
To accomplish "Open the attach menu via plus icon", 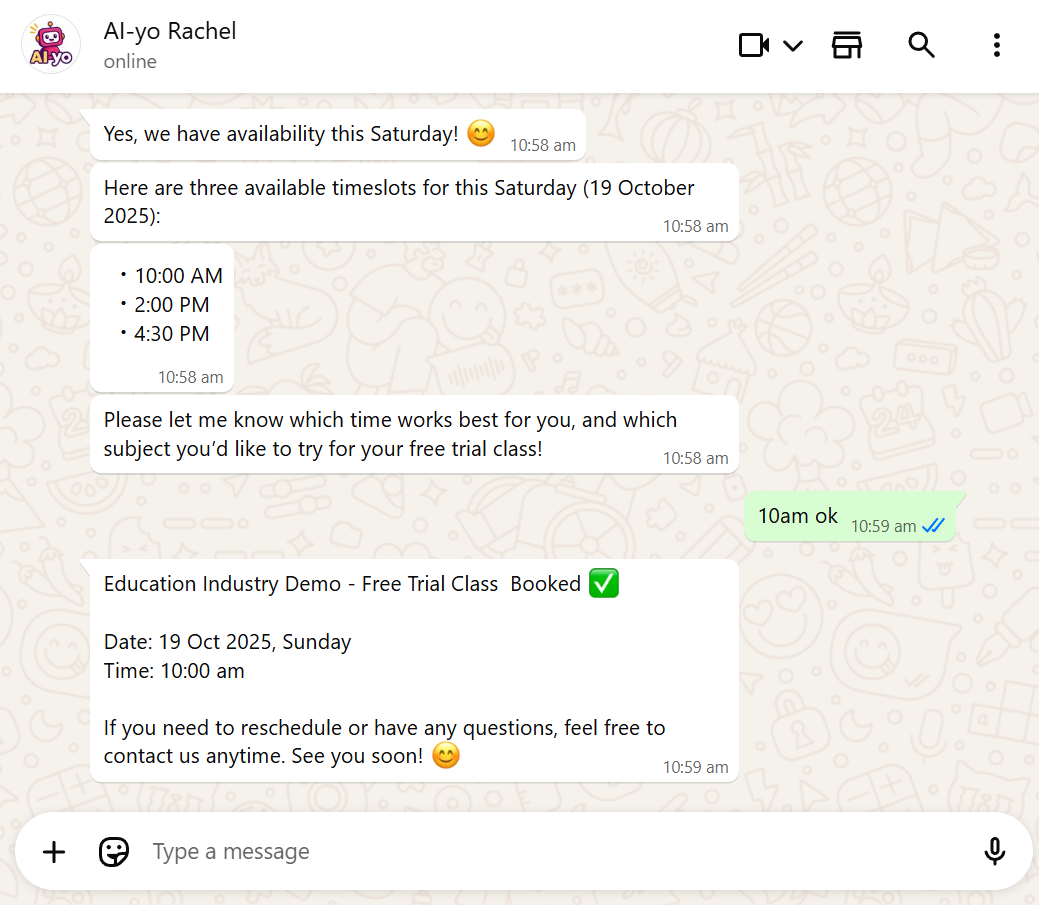I will [x=53, y=851].
